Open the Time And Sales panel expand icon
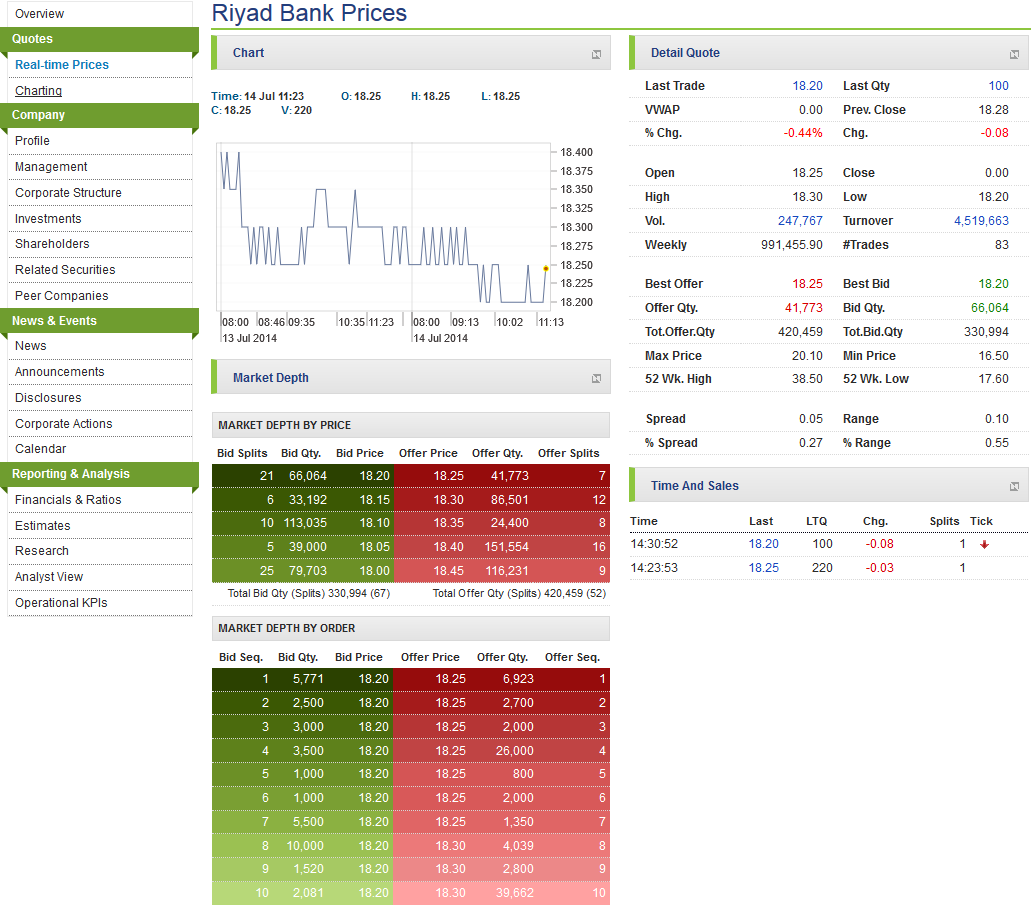1034x911 pixels. point(1014,487)
